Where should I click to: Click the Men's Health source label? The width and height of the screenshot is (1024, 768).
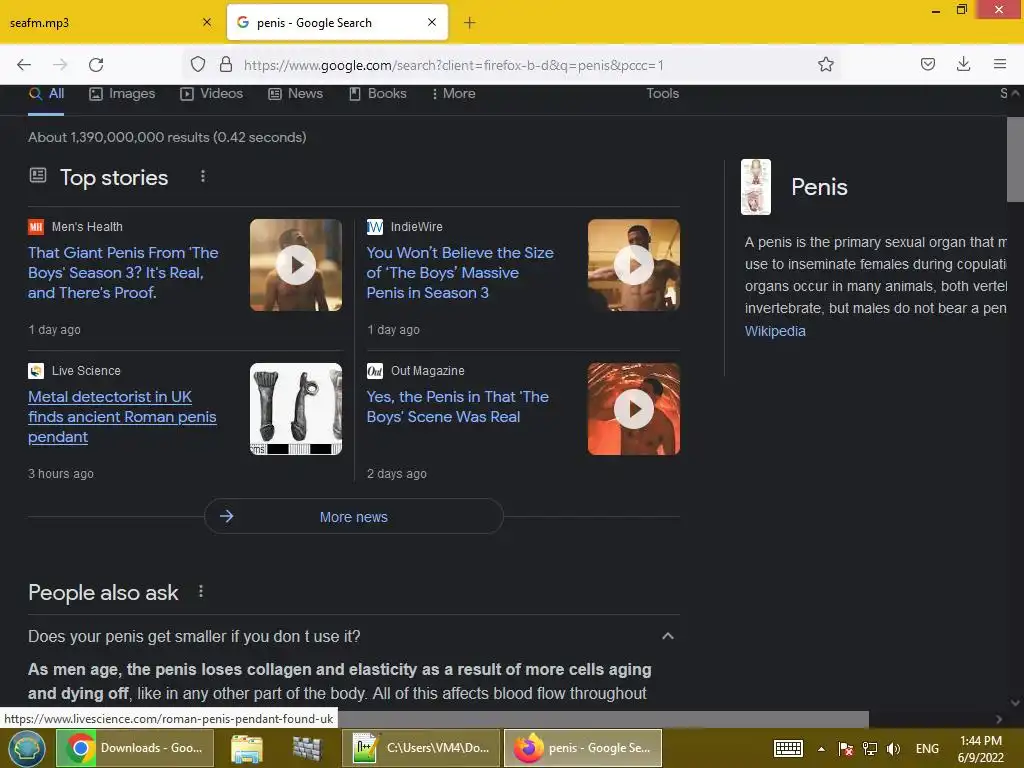(x=87, y=227)
